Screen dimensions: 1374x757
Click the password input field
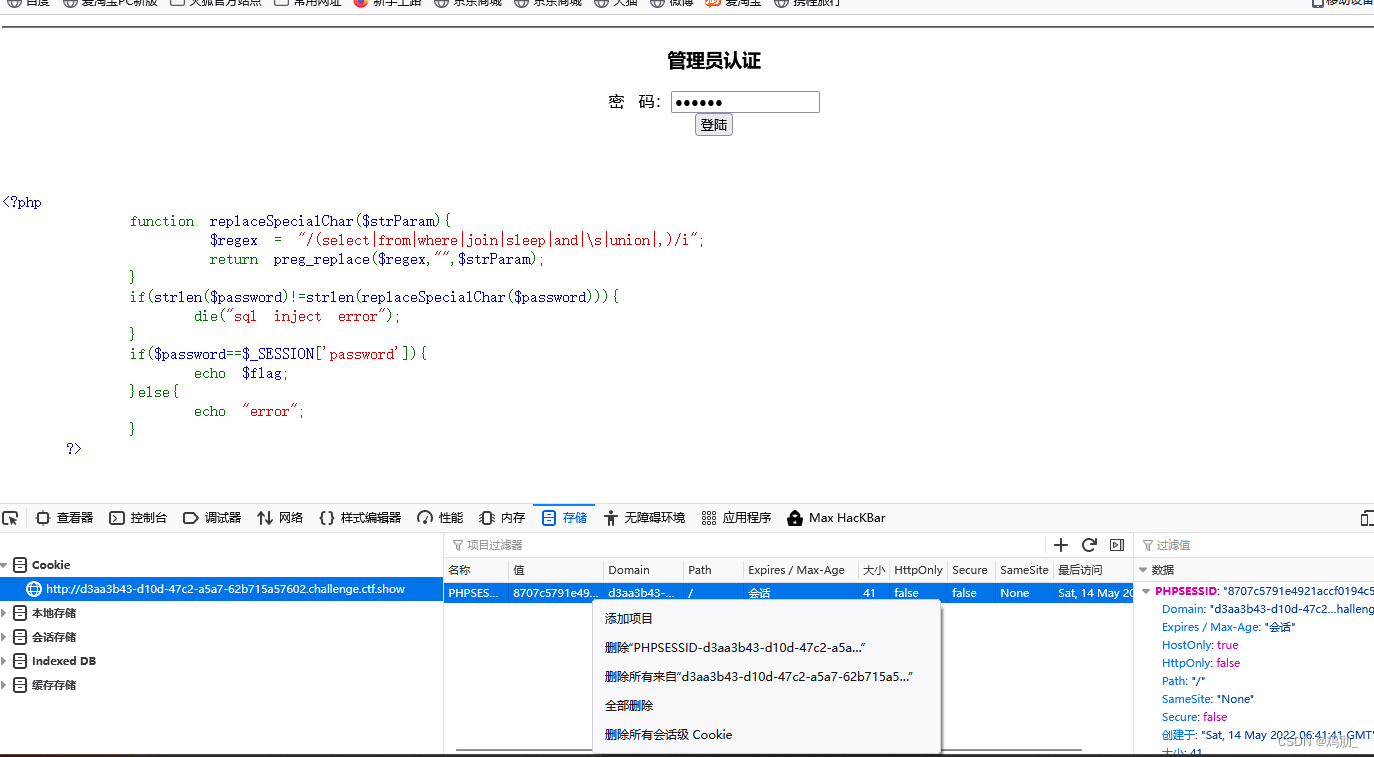tap(744, 101)
